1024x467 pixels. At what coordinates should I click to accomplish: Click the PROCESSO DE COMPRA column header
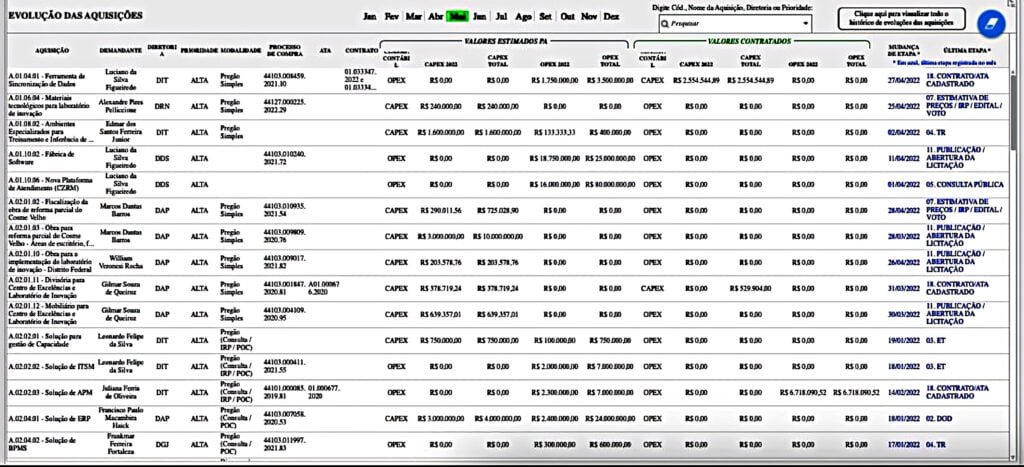285,49
